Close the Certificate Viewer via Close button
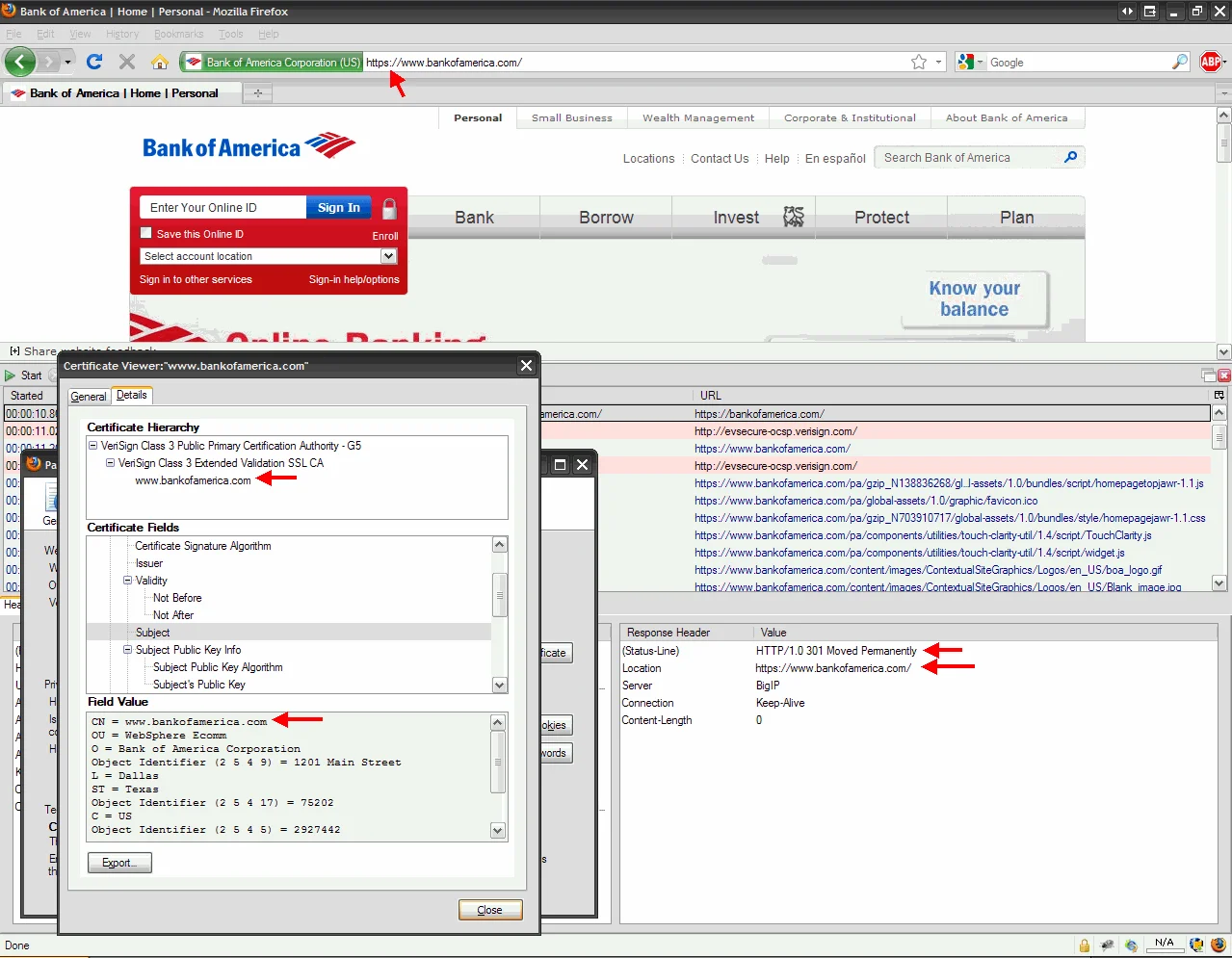1232x958 pixels. click(489, 910)
